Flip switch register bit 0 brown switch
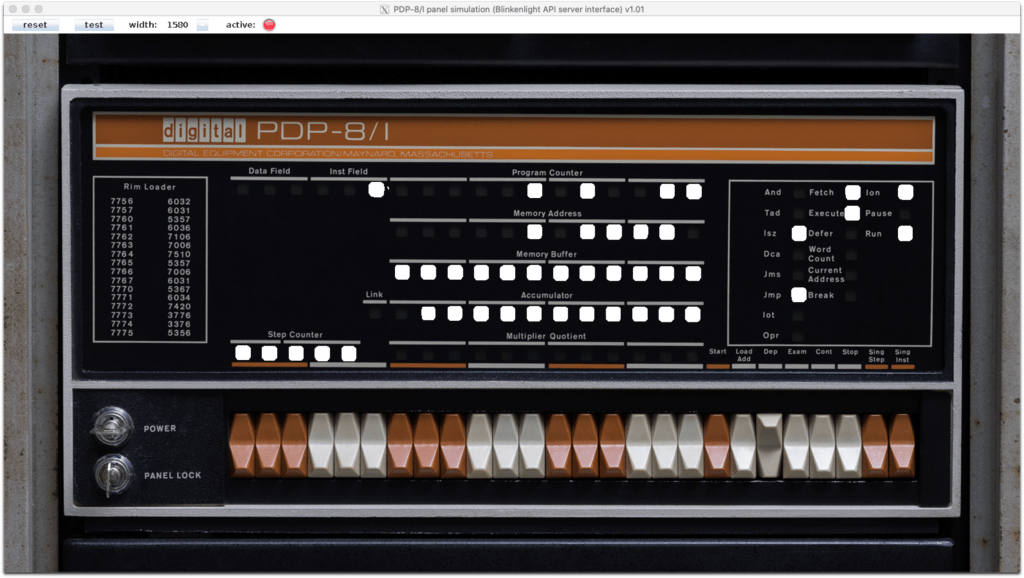 (400, 445)
